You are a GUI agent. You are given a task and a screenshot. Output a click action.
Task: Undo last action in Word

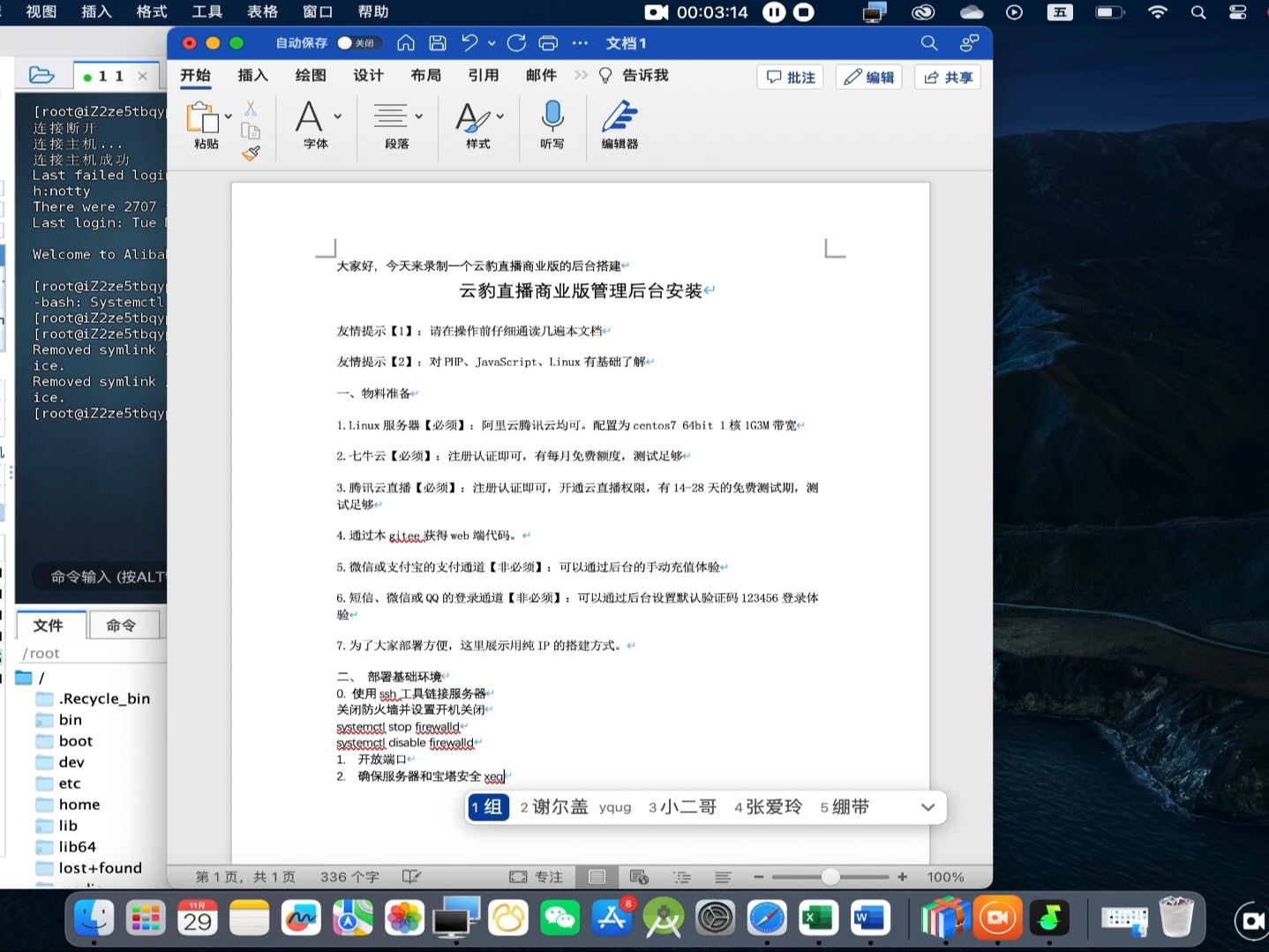[x=469, y=42]
